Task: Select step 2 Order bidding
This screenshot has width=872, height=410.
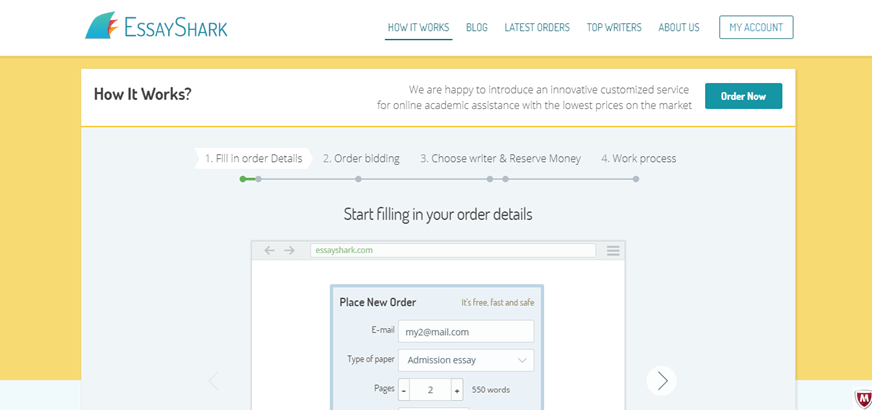Action: 361,159
